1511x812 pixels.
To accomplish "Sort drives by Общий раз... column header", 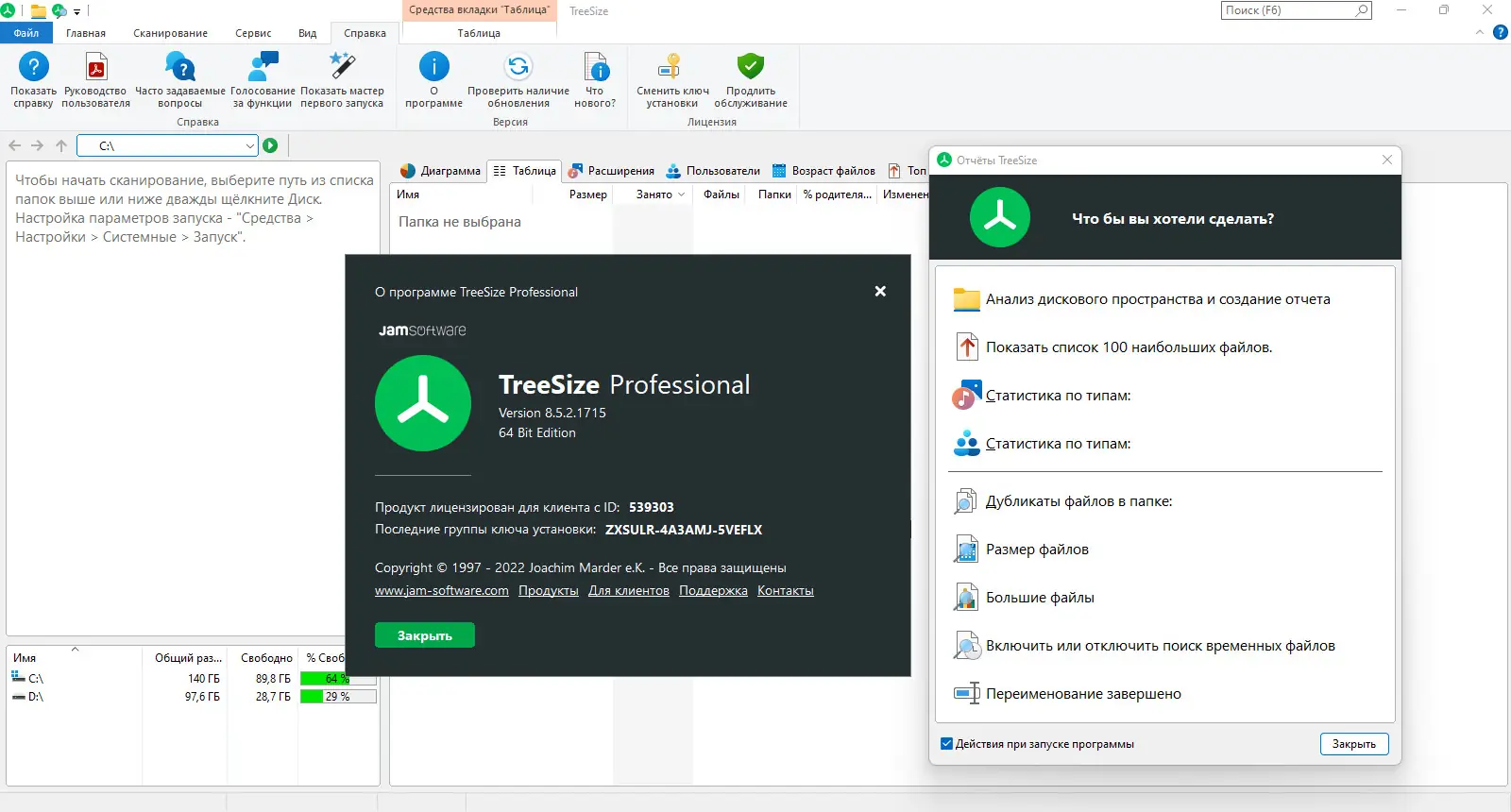I will tap(185, 658).
